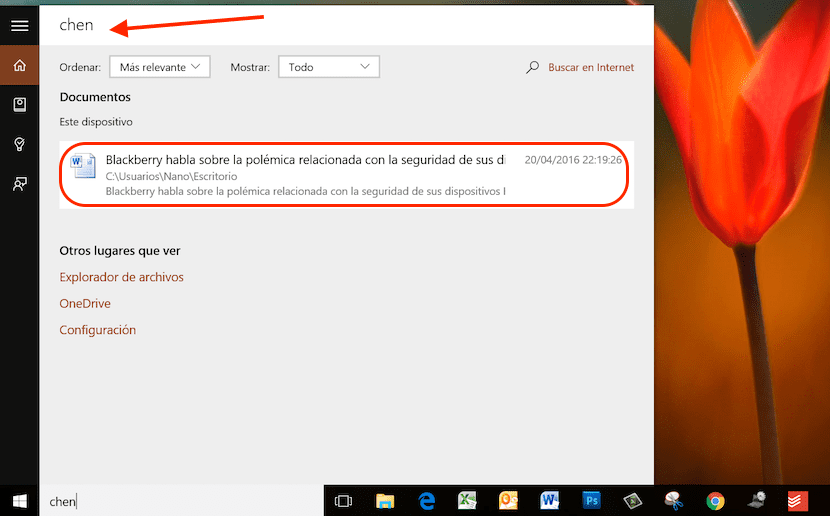
Task: Open the green terminal-like app on the taskbar
Action: click(x=632, y=501)
